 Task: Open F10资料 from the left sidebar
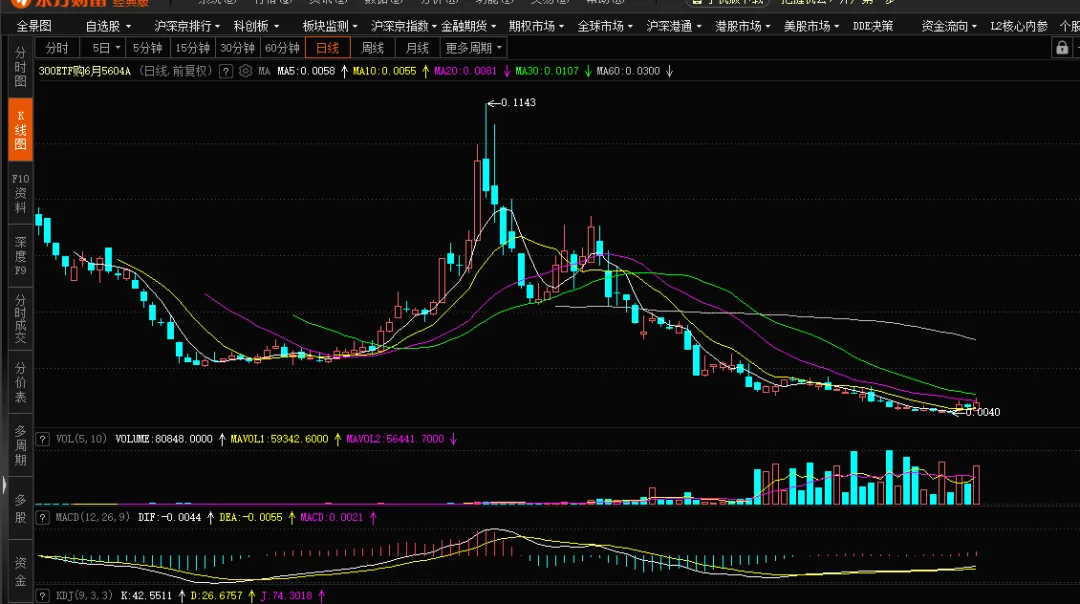pos(20,193)
